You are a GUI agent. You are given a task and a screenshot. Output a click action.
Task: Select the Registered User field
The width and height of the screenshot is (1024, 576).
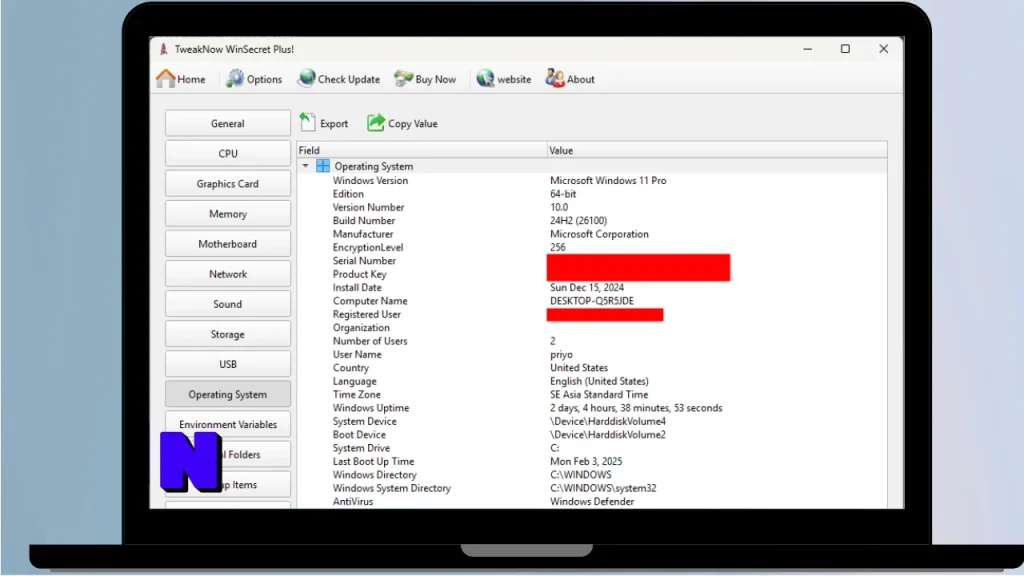pyautogui.click(x=366, y=314)
